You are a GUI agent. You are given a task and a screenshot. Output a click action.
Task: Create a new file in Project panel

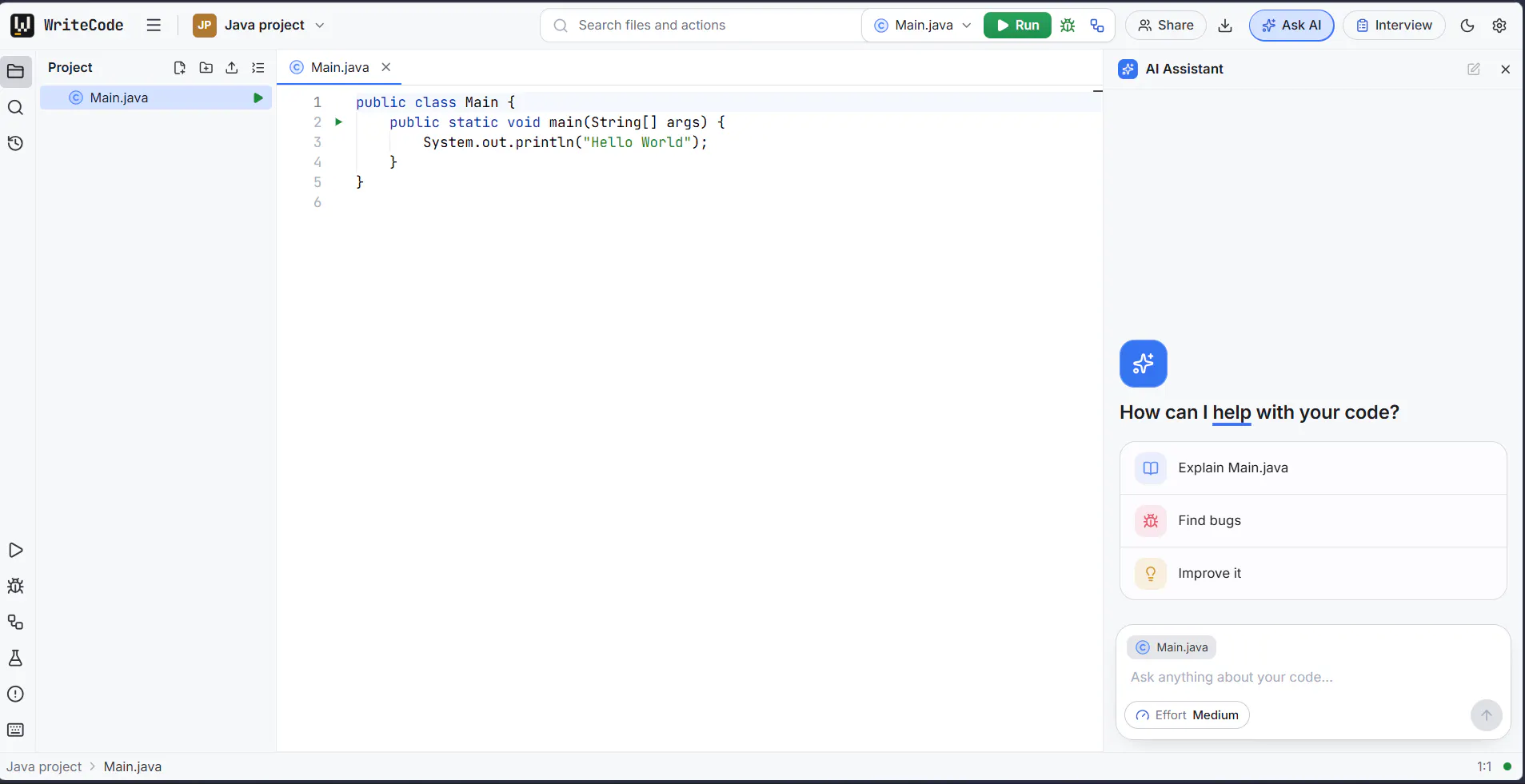180,68
